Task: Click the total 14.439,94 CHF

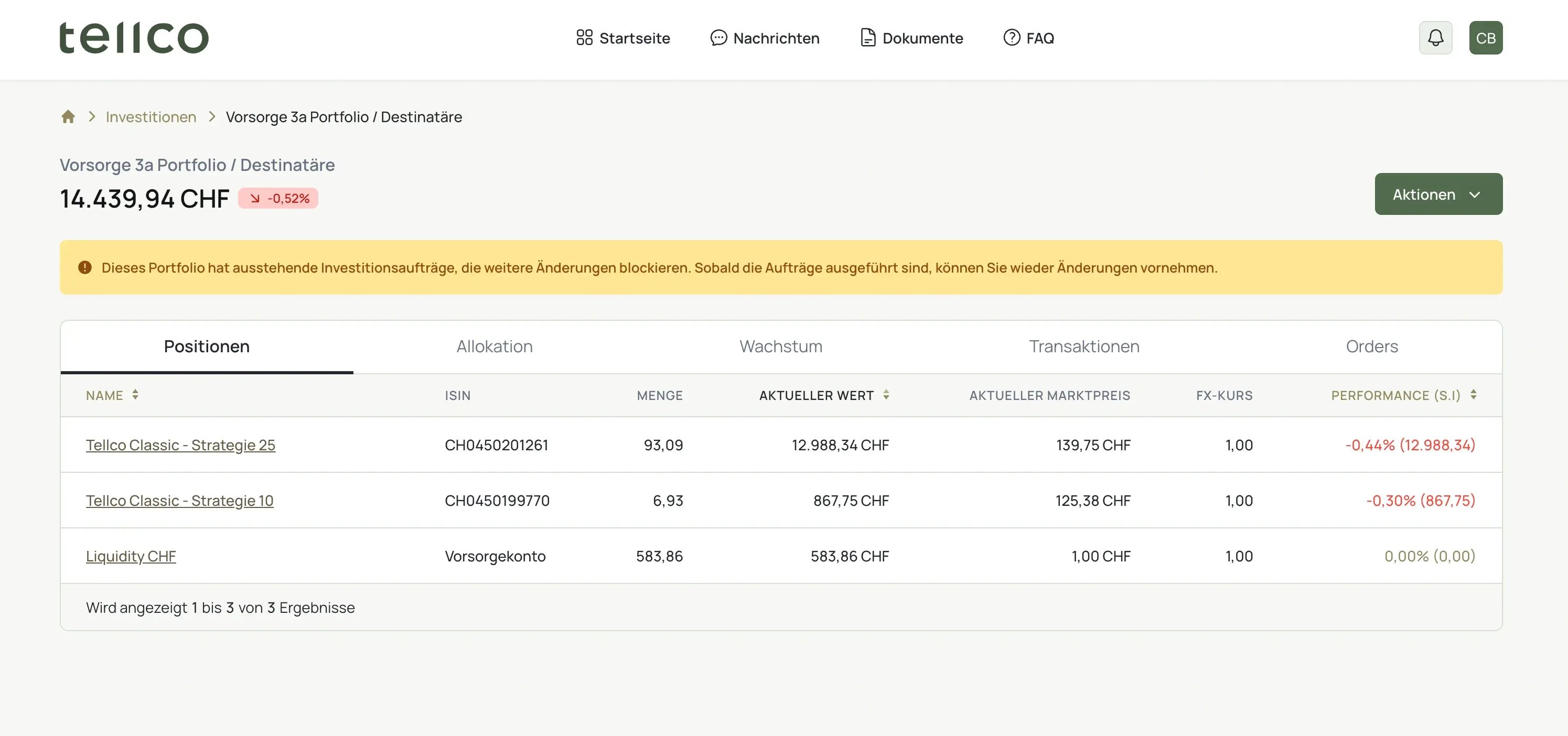Action: (x=144, y=198)
